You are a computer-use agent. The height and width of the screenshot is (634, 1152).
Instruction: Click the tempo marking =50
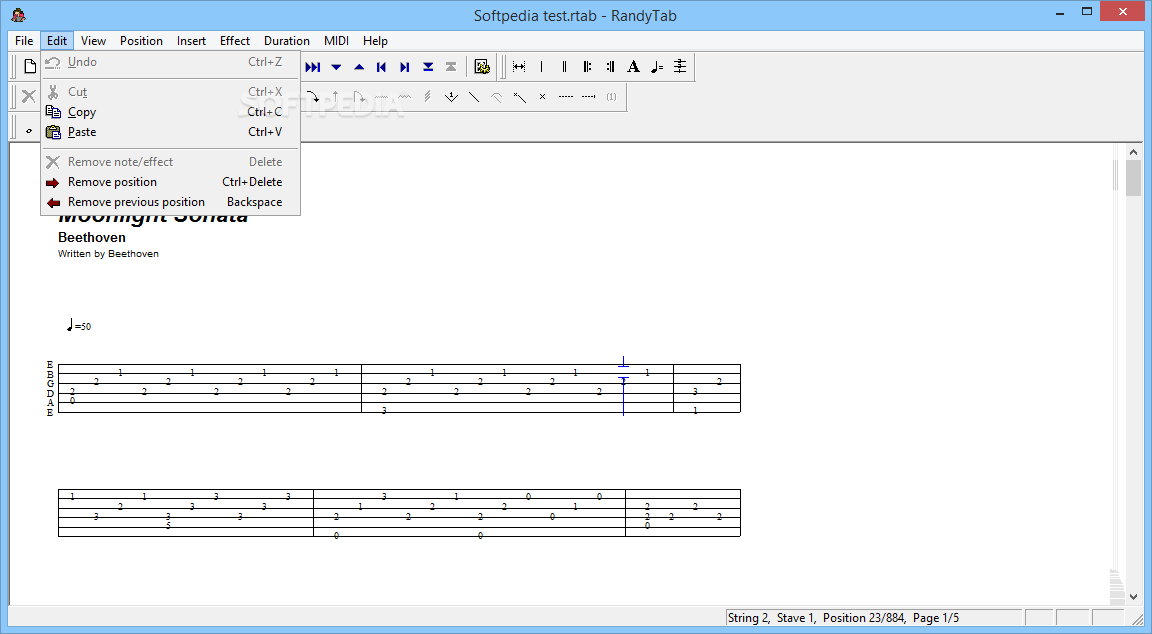tap(79, 325)
